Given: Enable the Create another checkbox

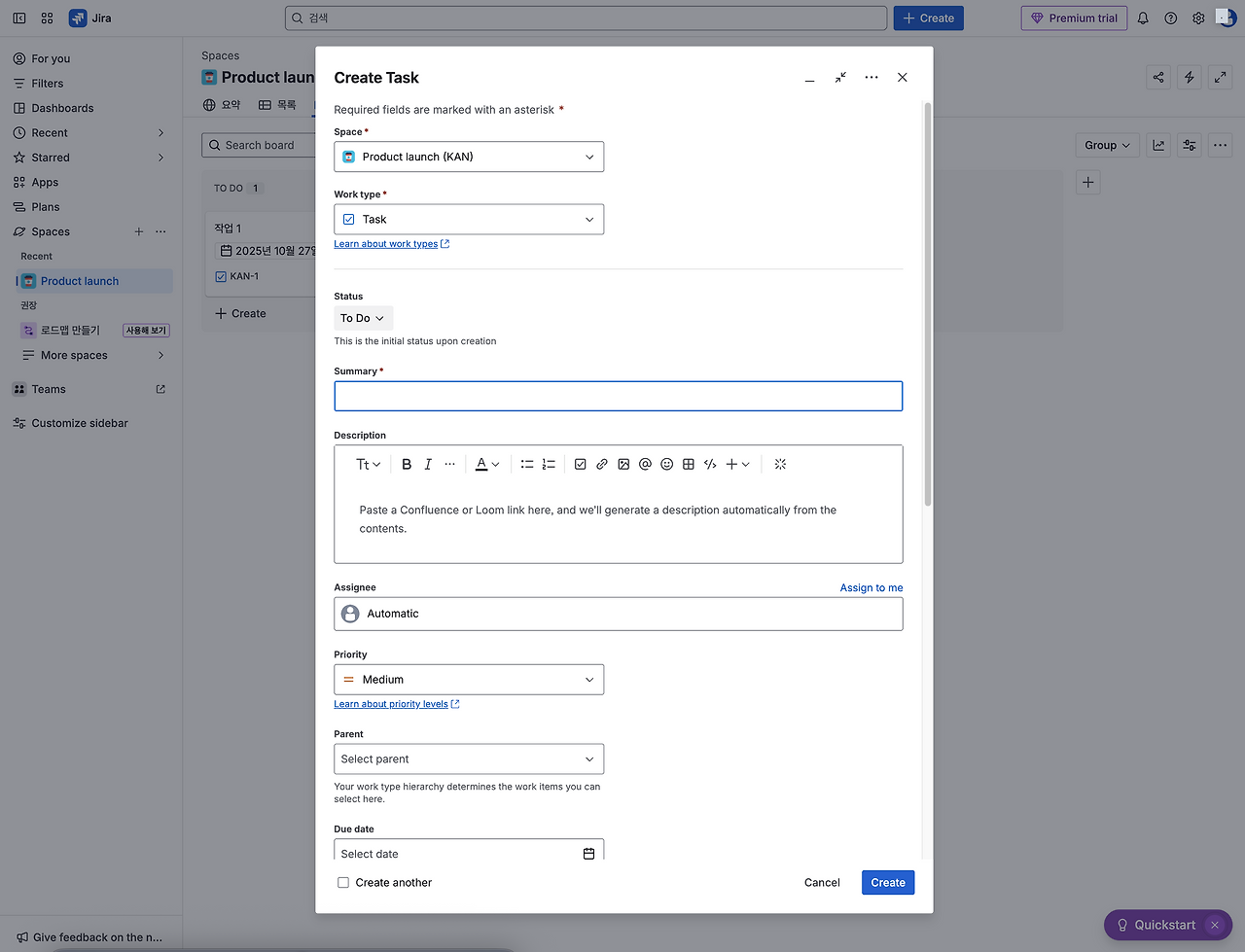Looking at the screenshot, I should click(x=343, y=883).
